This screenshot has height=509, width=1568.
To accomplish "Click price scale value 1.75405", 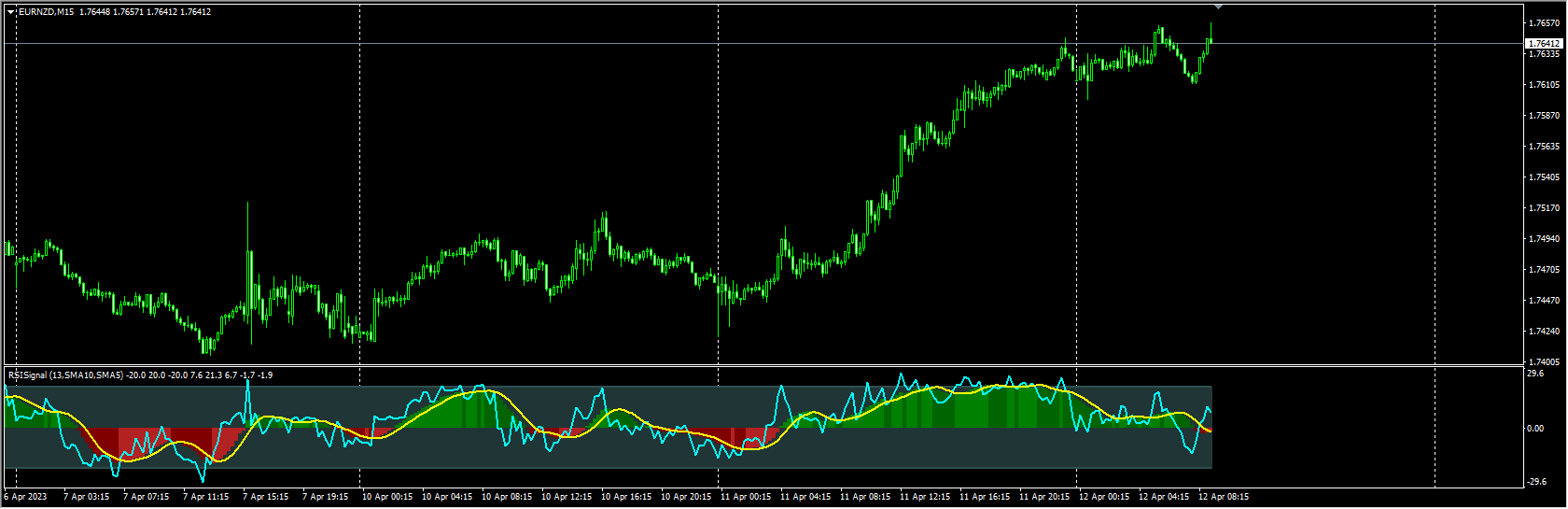I will tap(1544, 177).
